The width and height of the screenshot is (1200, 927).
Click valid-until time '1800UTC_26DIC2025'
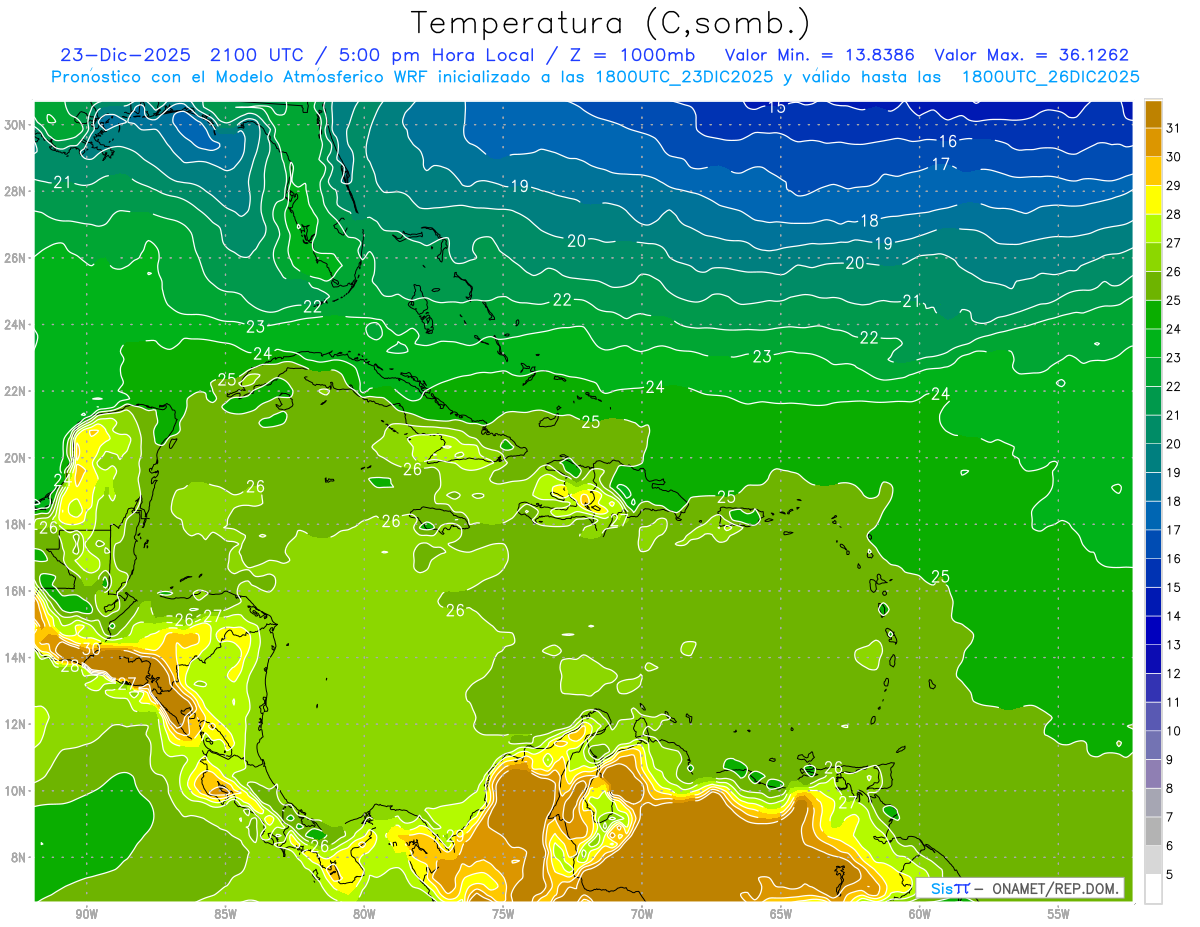tap(1050, 77)
